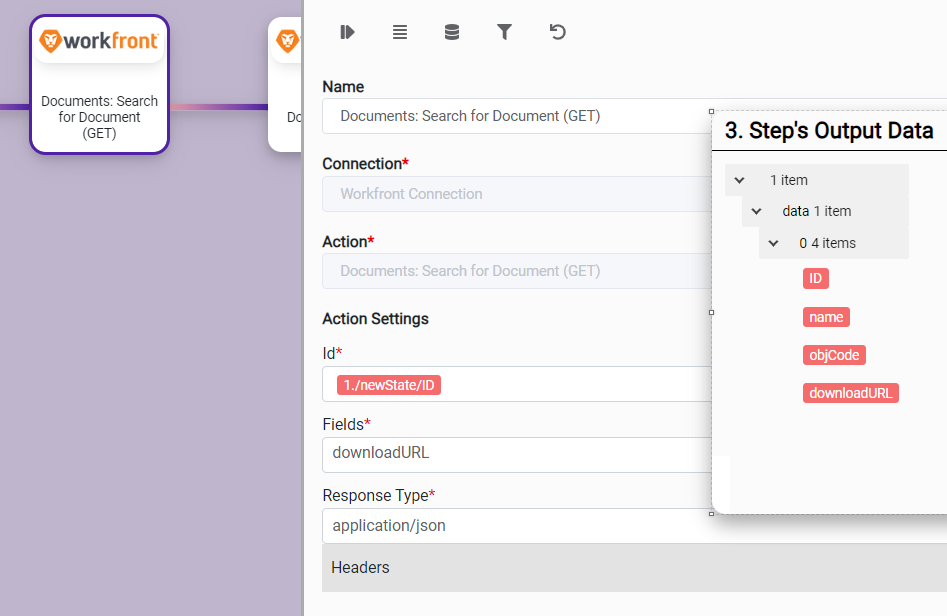947x616 pixels.
Task: Click the downloadURL output data tag
Action: click(850, 393)
